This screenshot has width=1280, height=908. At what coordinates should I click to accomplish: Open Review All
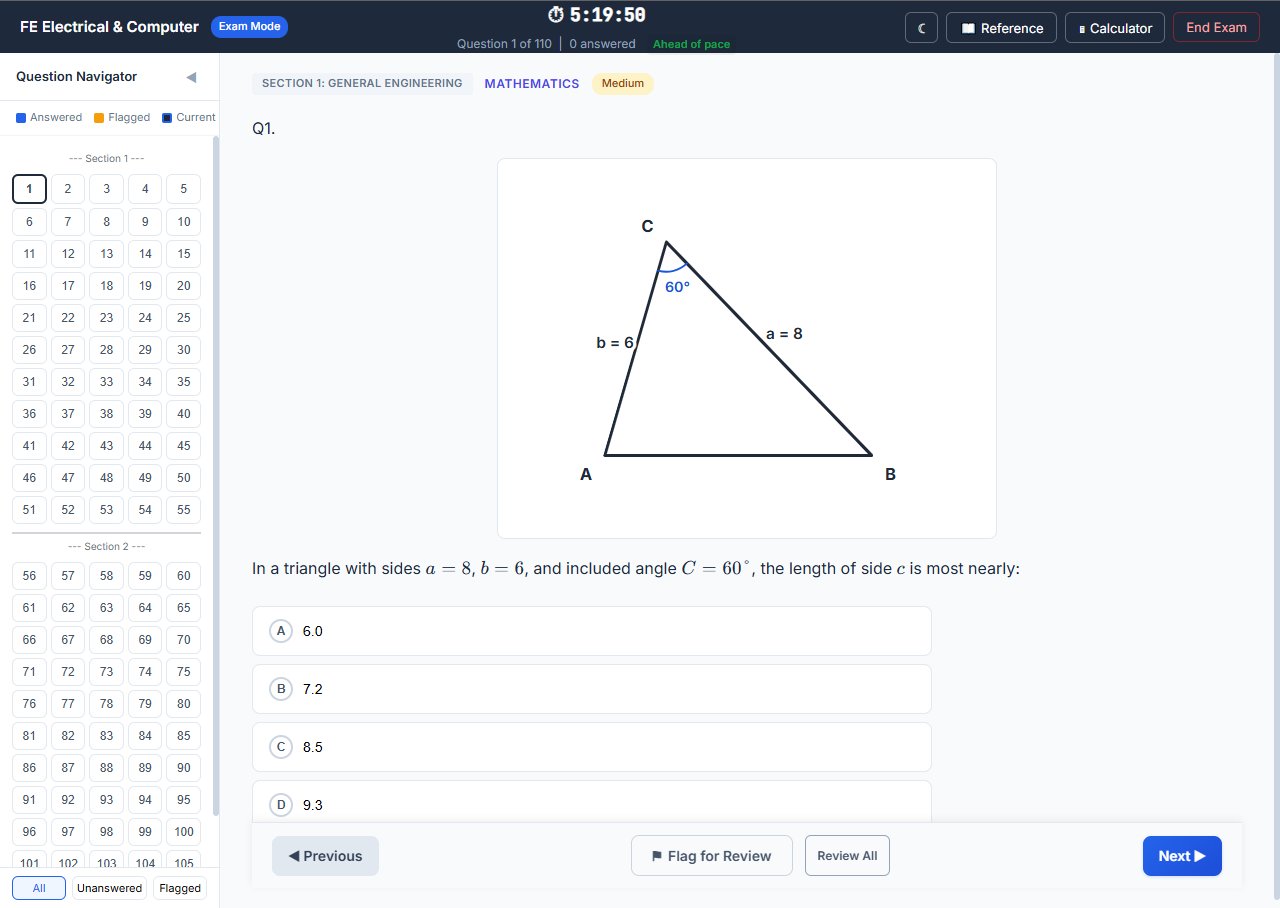tap(847, 856)
